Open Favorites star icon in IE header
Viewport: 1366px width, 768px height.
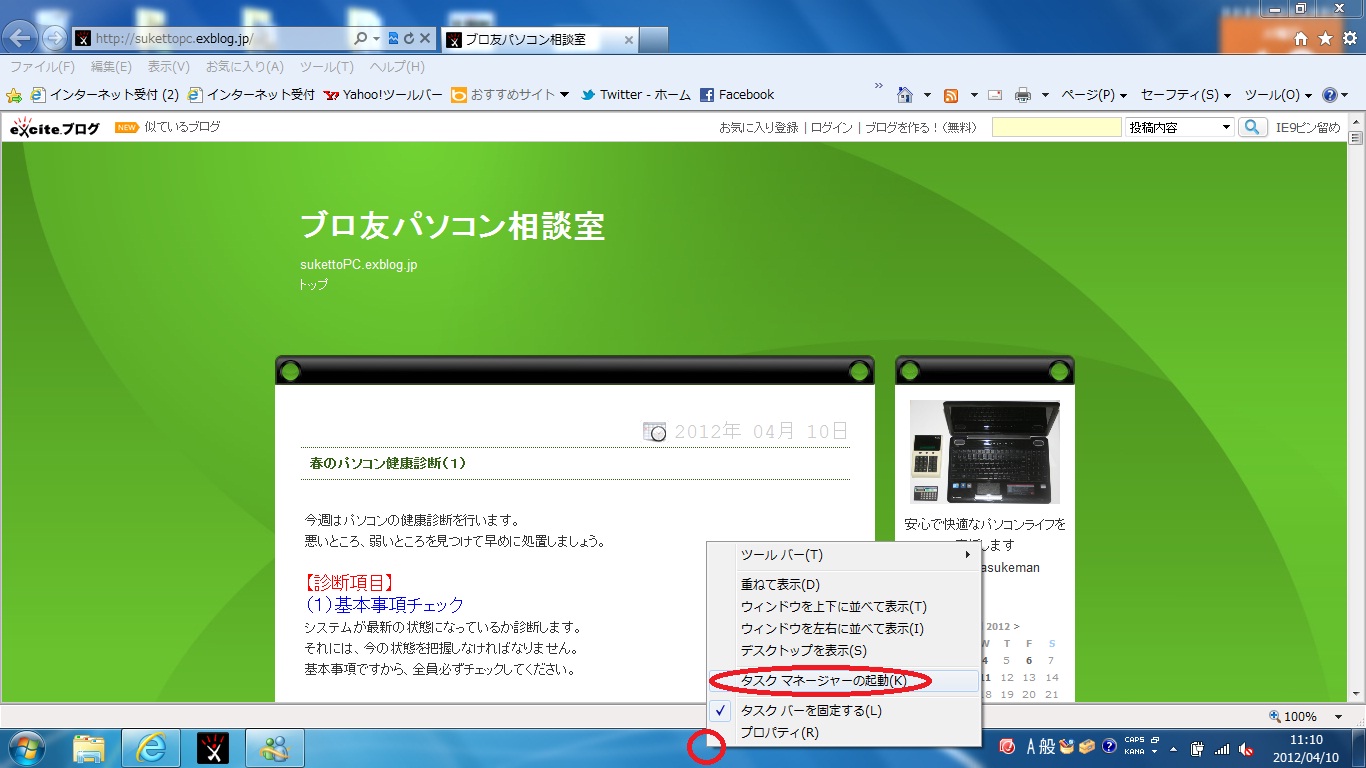1325,38
